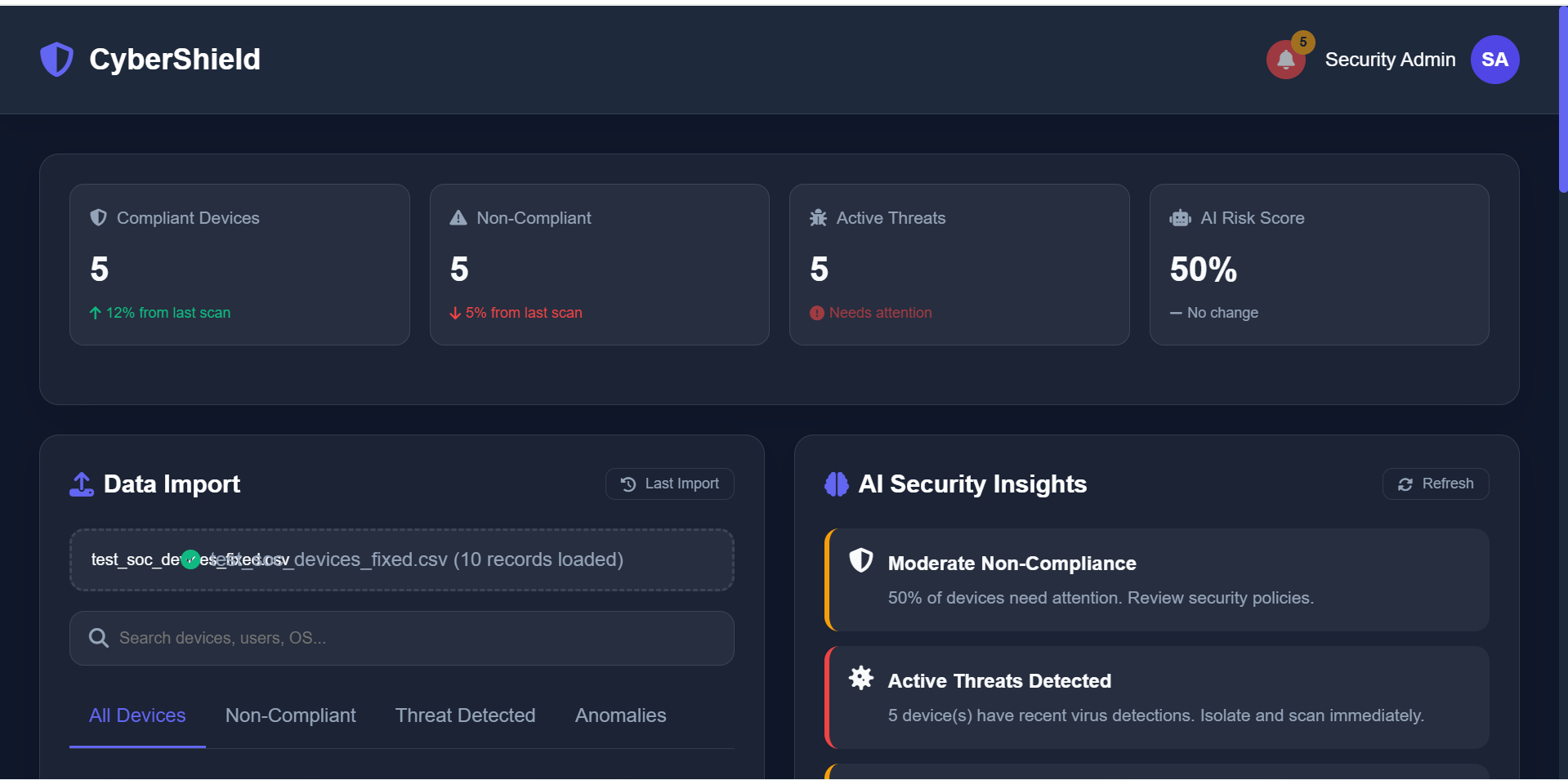Screen dimensions: 1568x780
Task: Open the Active Threats Detected insight card
Action: pos(1157,698)
